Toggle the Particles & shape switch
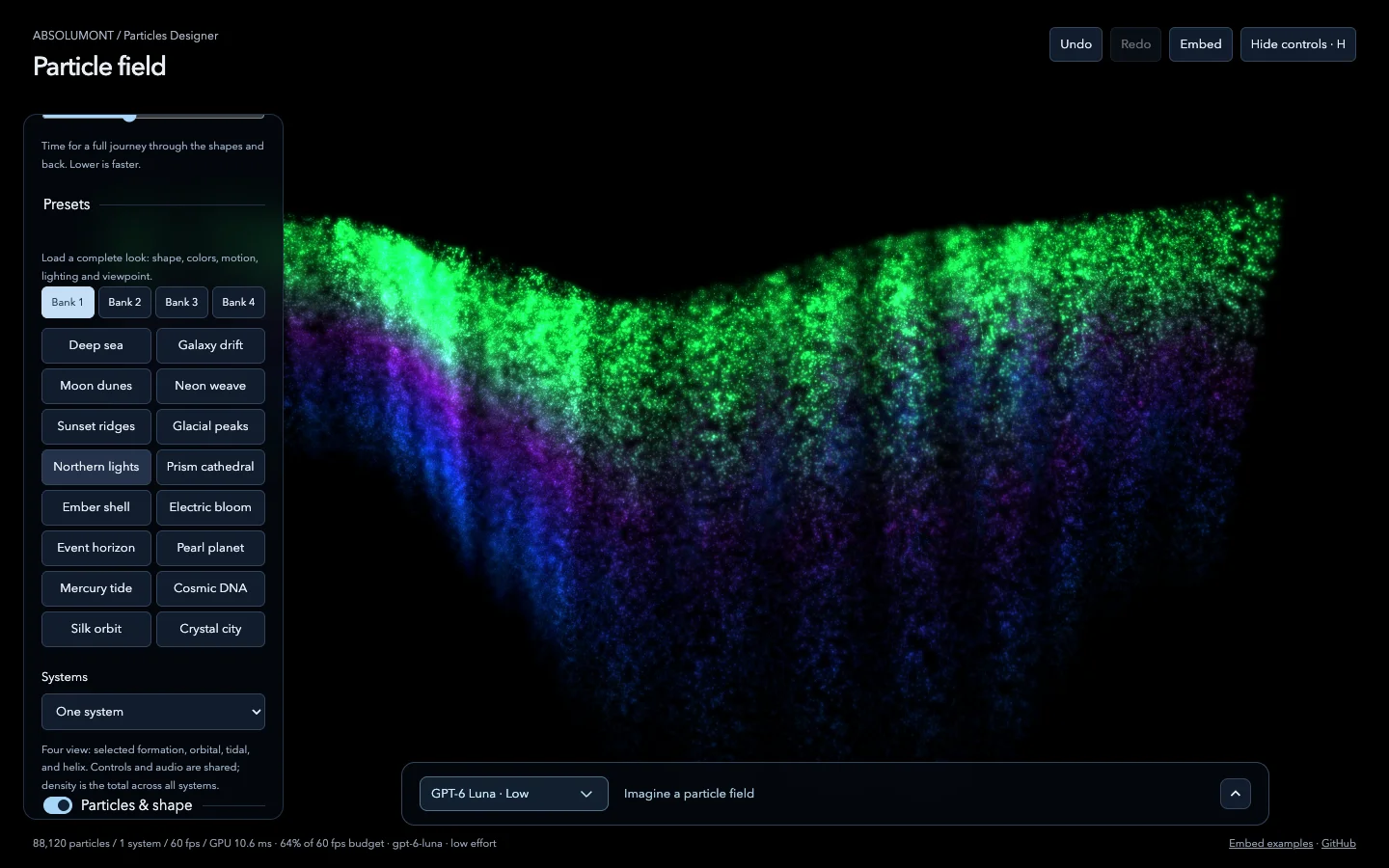 click(58, 805)
